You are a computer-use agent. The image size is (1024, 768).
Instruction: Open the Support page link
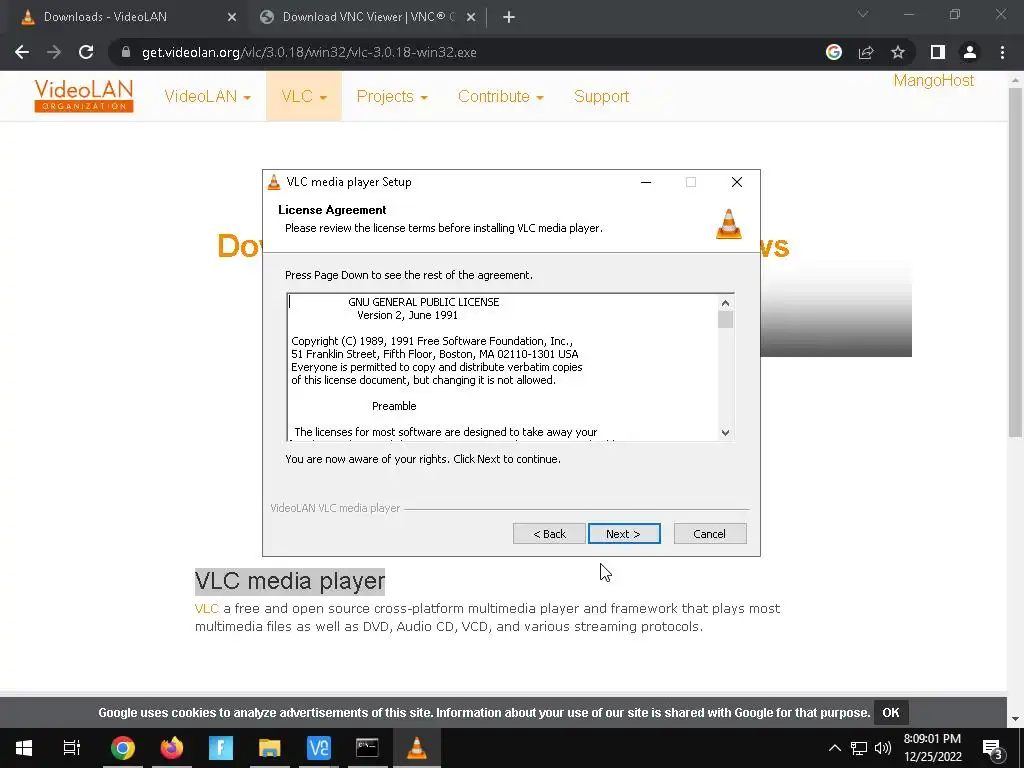pos(601,97)
